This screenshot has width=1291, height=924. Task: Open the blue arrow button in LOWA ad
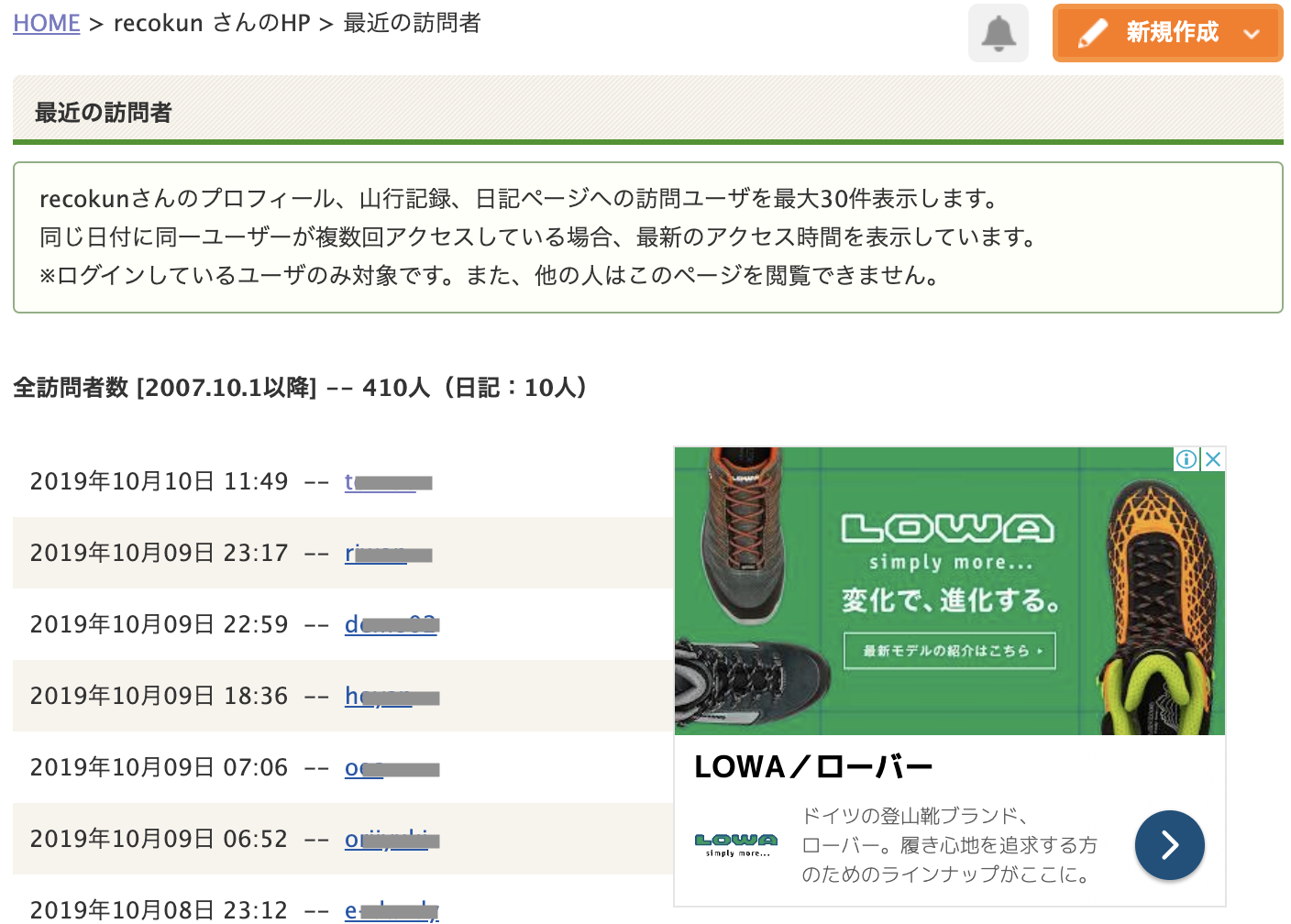(x=1169, y=845)
